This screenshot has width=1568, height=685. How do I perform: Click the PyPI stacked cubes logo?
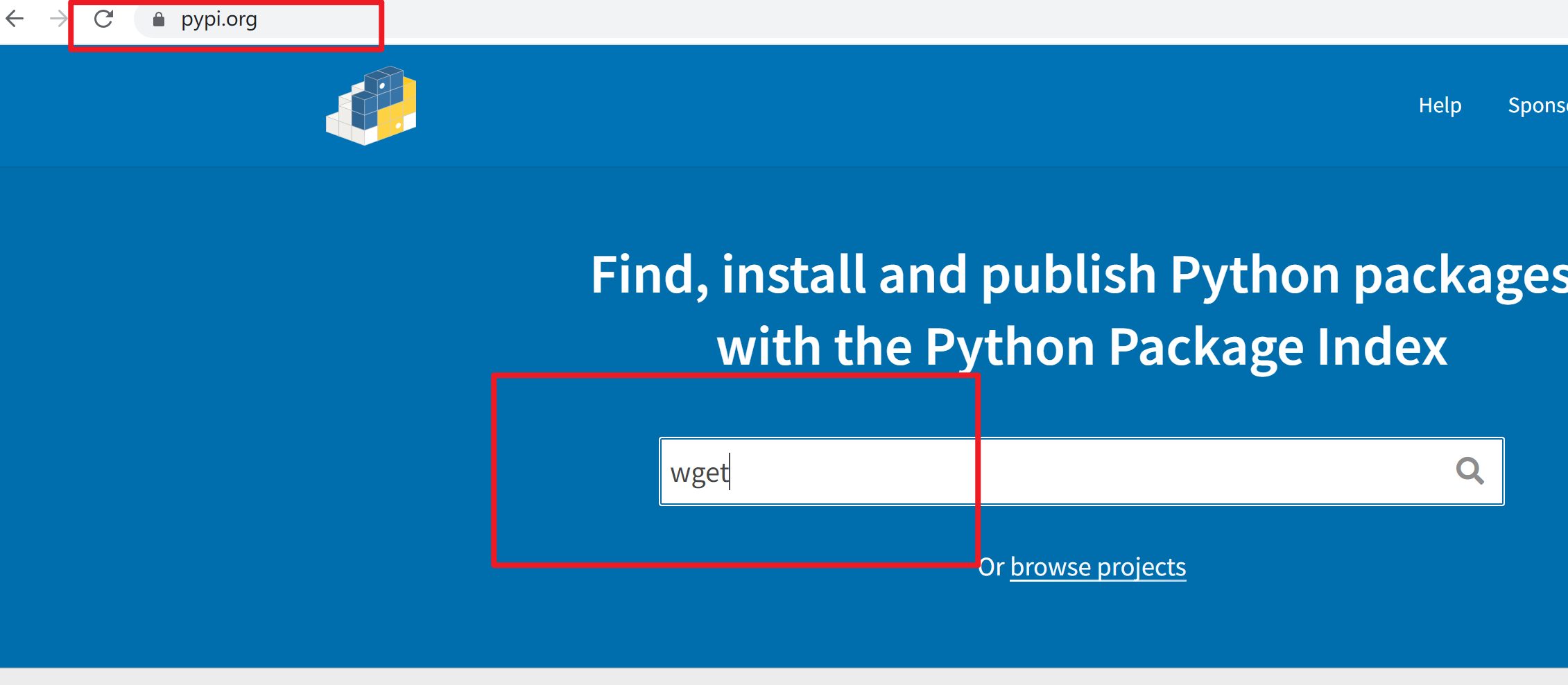click(371, 105)
